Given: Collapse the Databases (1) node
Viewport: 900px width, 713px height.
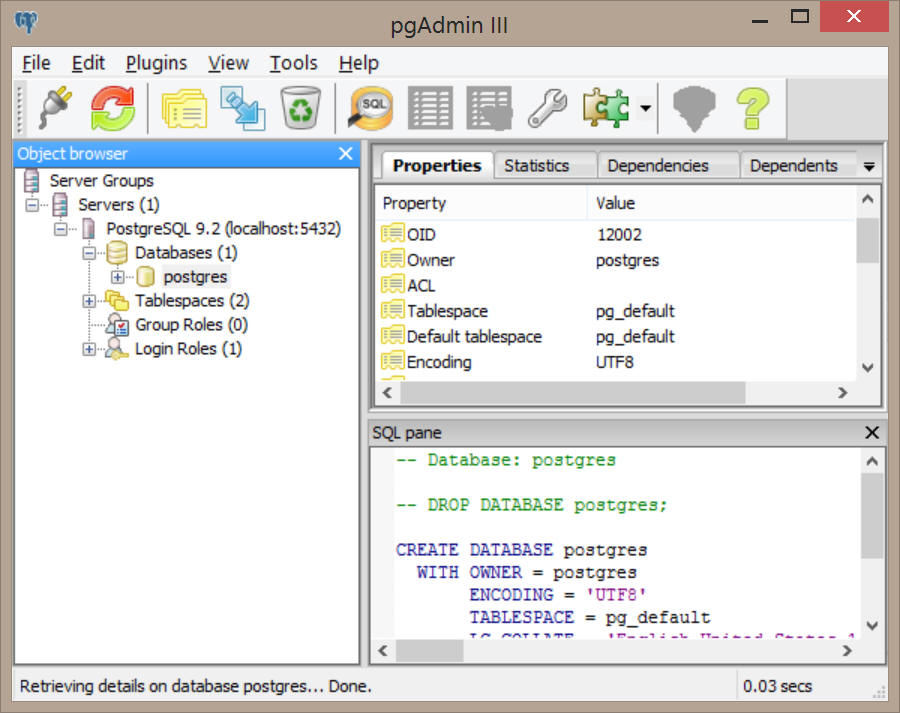Looking at the screenshot, I should pyautogui.click(x=89, y=253).
